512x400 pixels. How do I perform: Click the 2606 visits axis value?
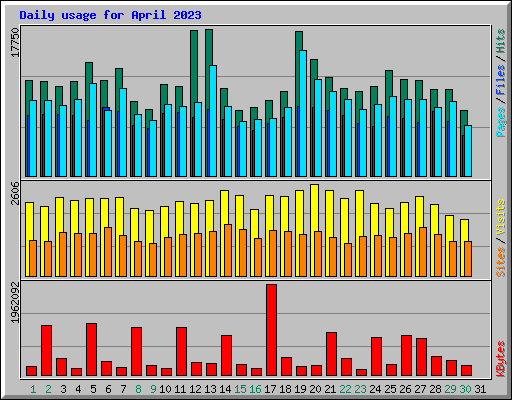point(15,193)
